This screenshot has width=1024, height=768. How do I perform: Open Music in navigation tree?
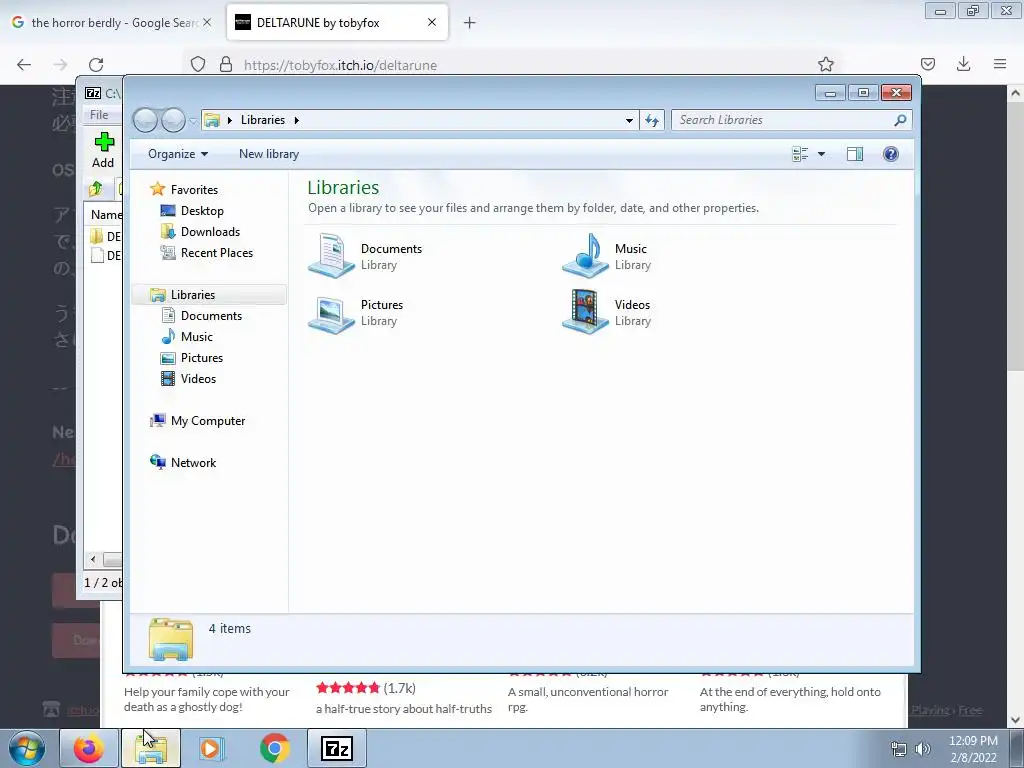(x=196, y=337)
